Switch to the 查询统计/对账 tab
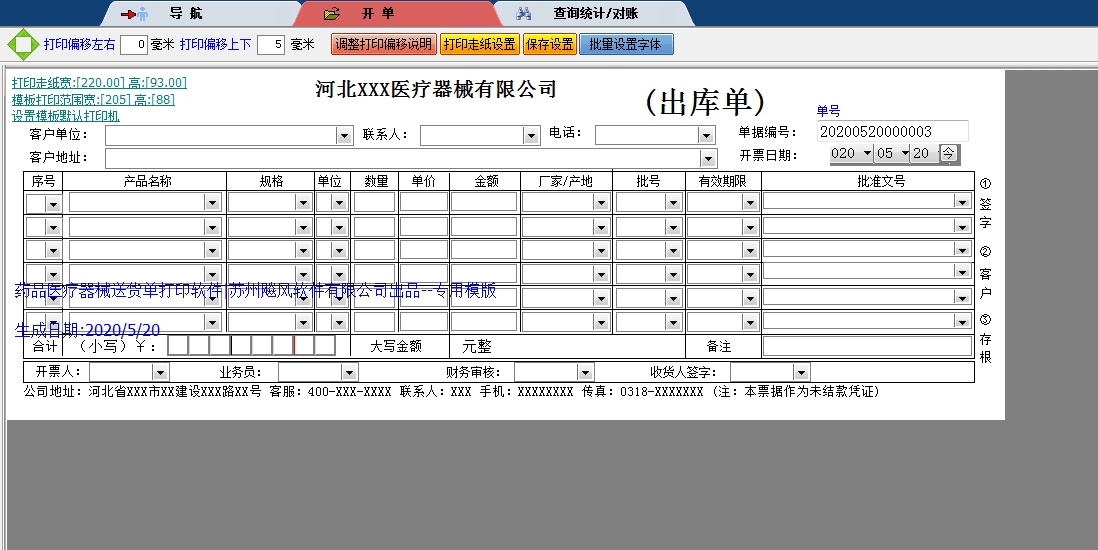Screen dimensions: 1098x550 pos(595,14)
